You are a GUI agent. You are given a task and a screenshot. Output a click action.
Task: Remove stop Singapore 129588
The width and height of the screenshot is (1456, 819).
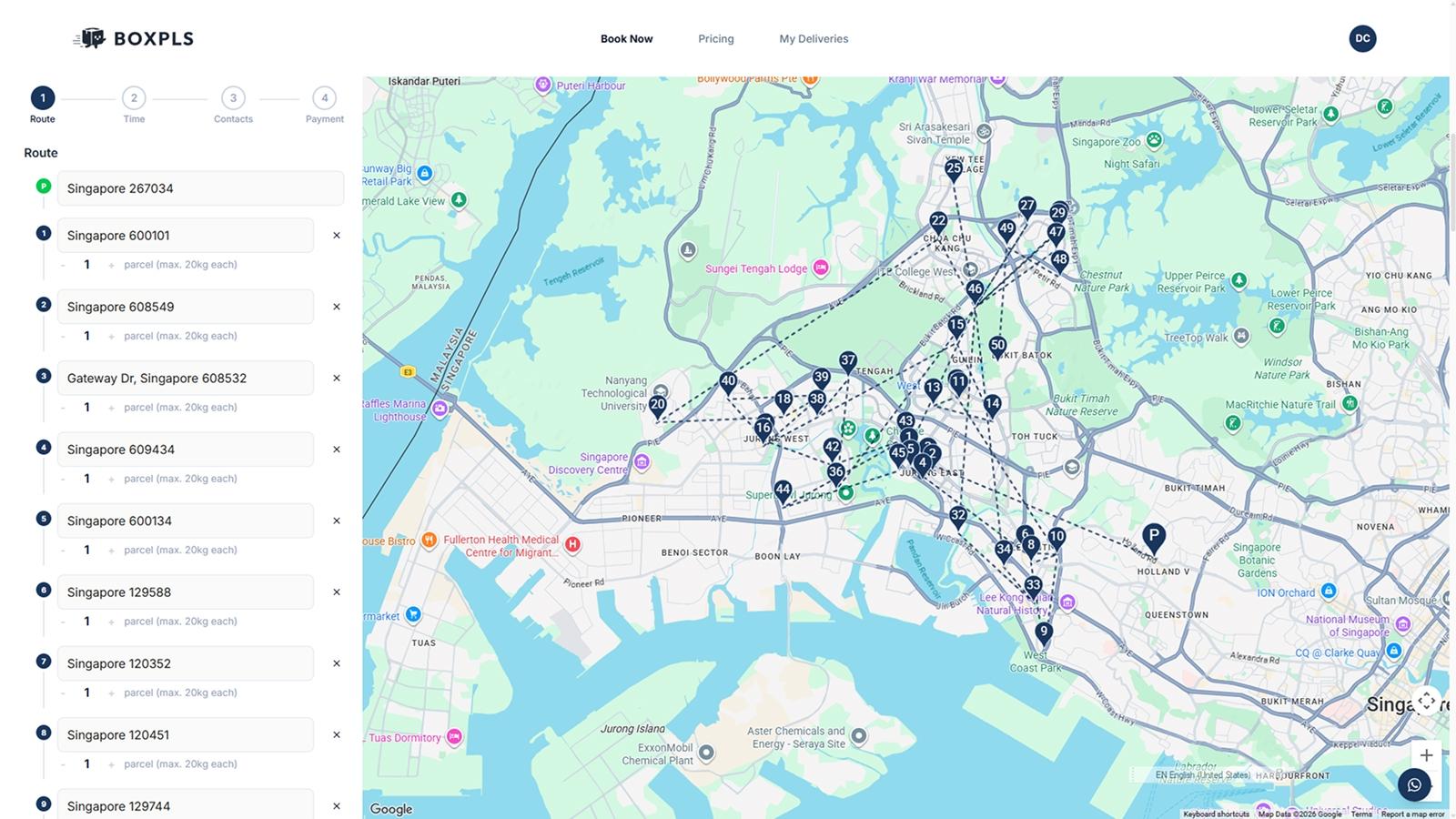click(337, 592)
